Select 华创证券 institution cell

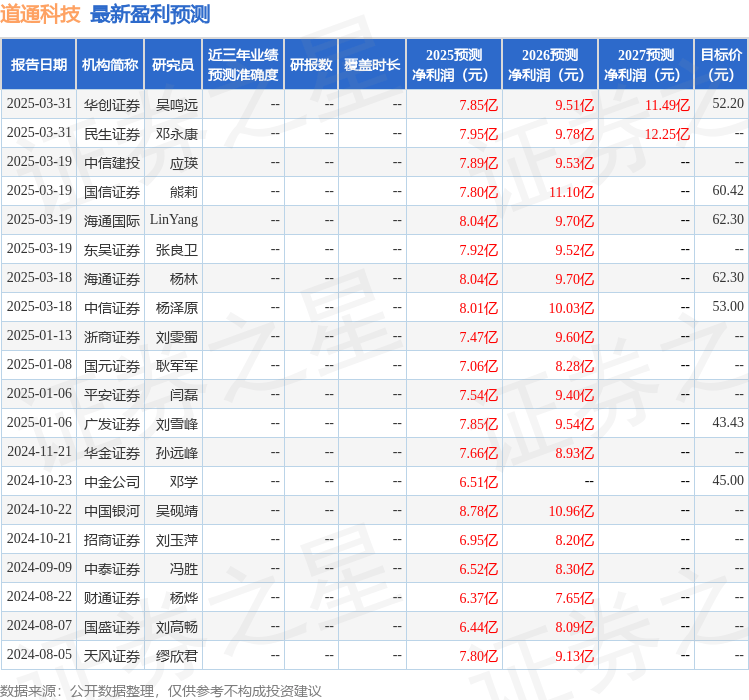(112, 105)
